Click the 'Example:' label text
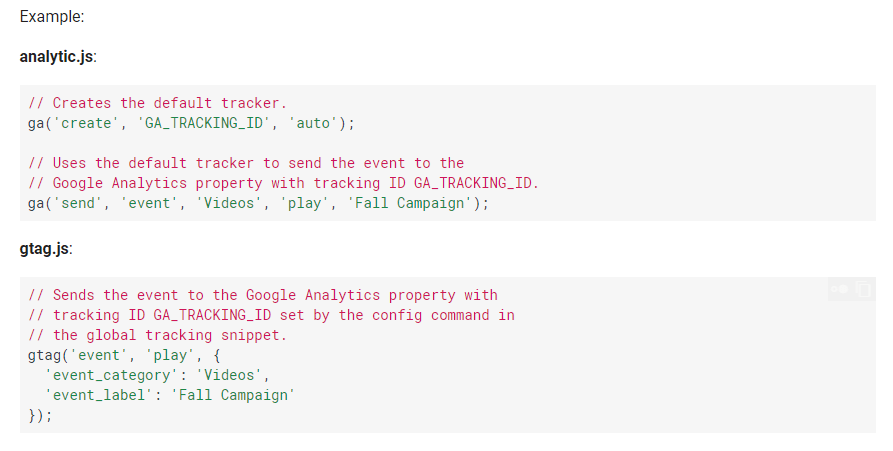 click(52, 17)
